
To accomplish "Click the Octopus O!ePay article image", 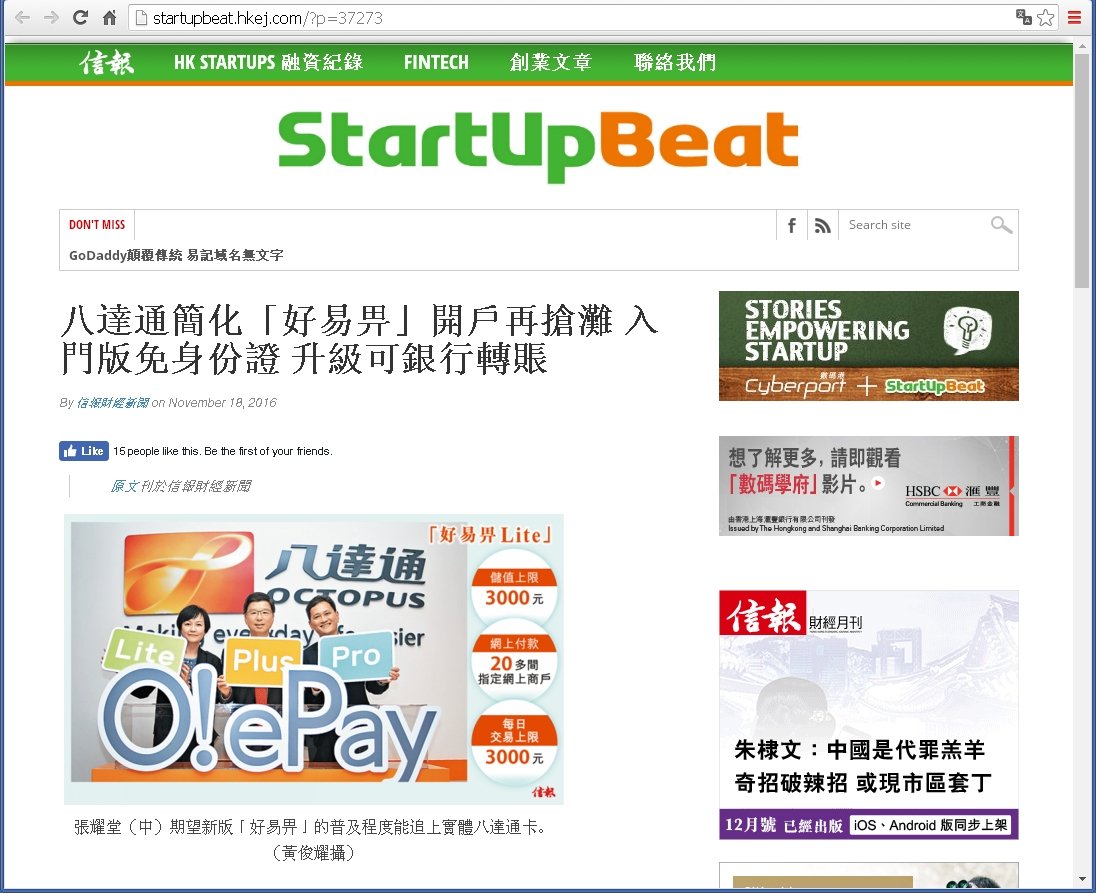I will (x=314, y=658).
